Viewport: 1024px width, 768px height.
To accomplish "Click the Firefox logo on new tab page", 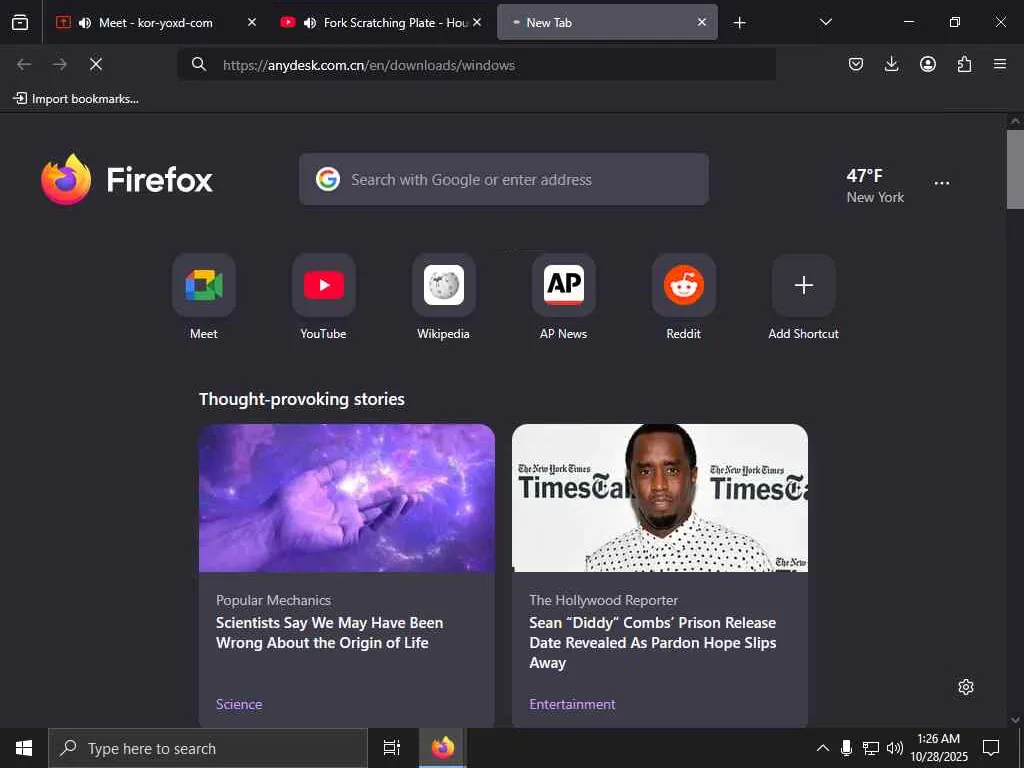I will coord(127,180).
